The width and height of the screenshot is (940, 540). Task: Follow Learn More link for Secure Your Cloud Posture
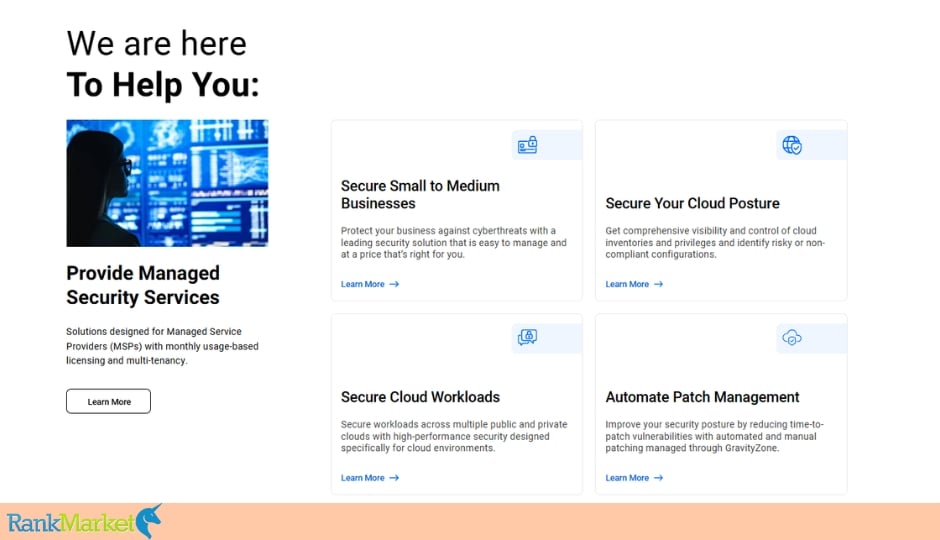(x=627, y=284)
